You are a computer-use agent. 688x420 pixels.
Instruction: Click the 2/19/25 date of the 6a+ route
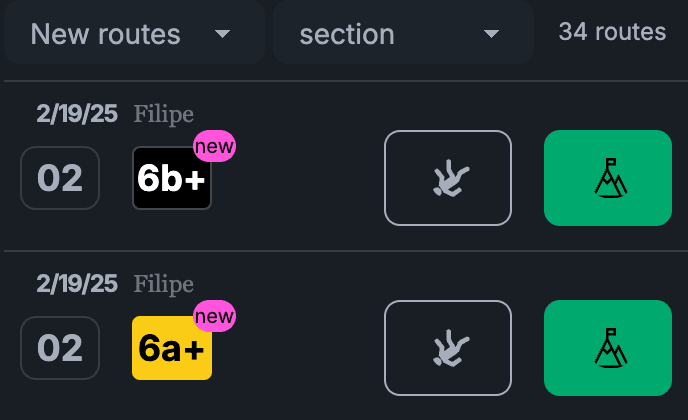[77, 284]
